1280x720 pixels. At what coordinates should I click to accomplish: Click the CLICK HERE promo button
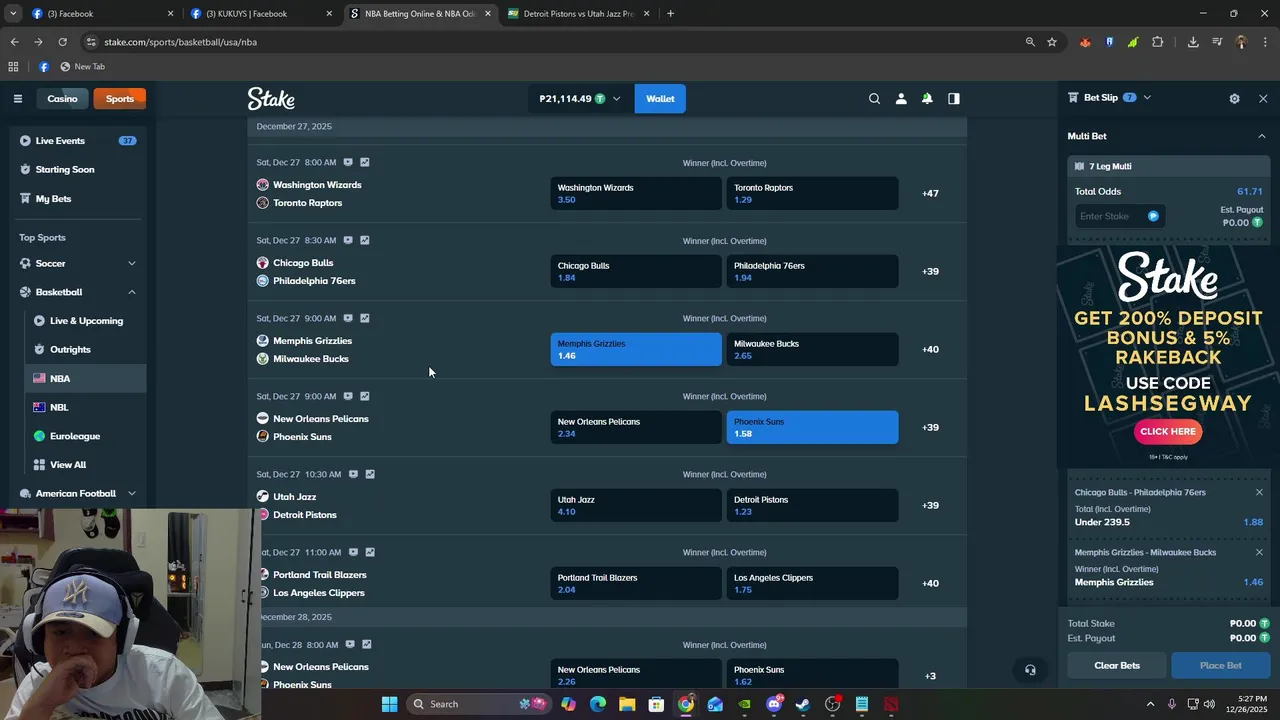1168,431
